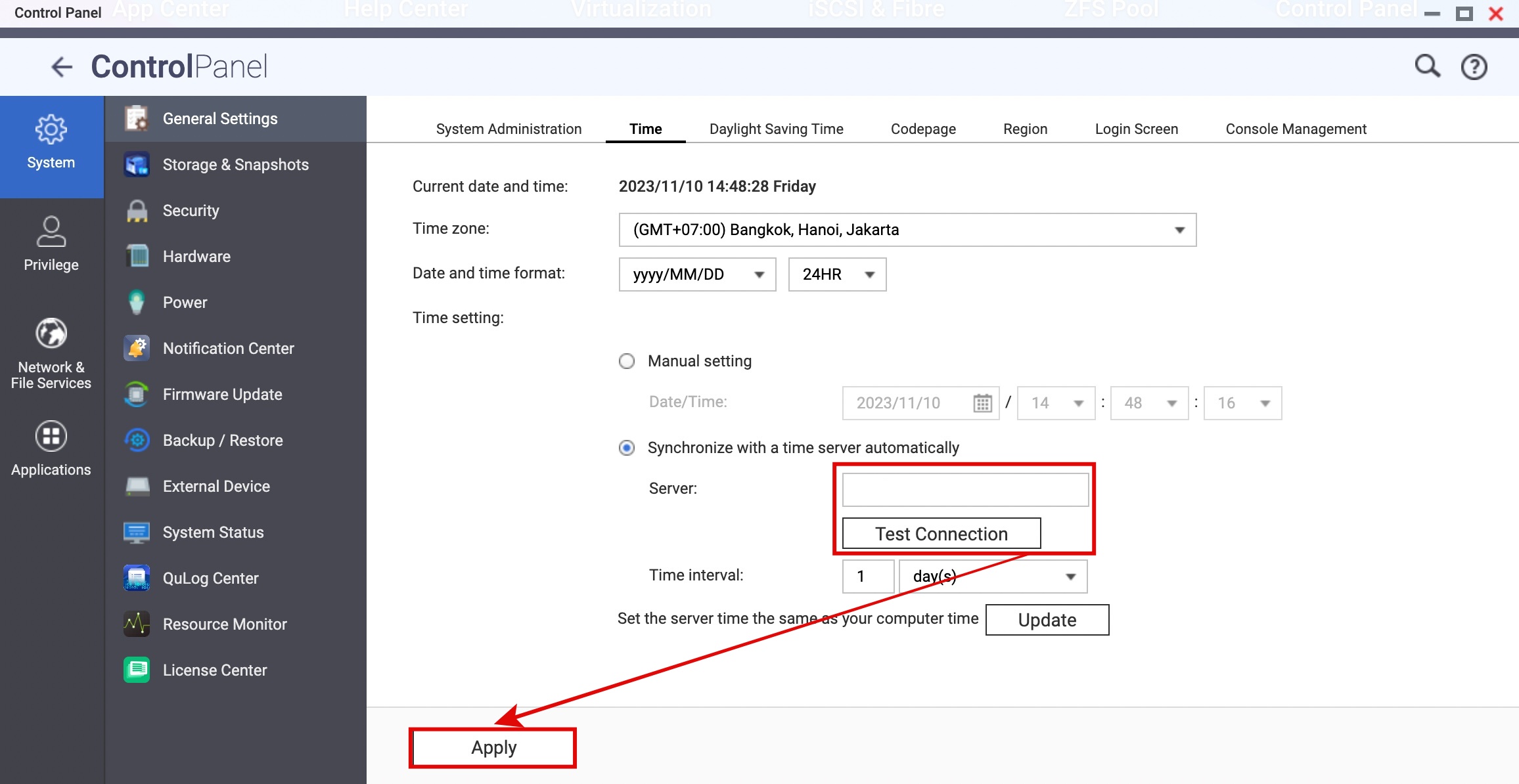The image size is (1519, 784).
Task: Select the Manual setting radio button
Action: point(627,361)
